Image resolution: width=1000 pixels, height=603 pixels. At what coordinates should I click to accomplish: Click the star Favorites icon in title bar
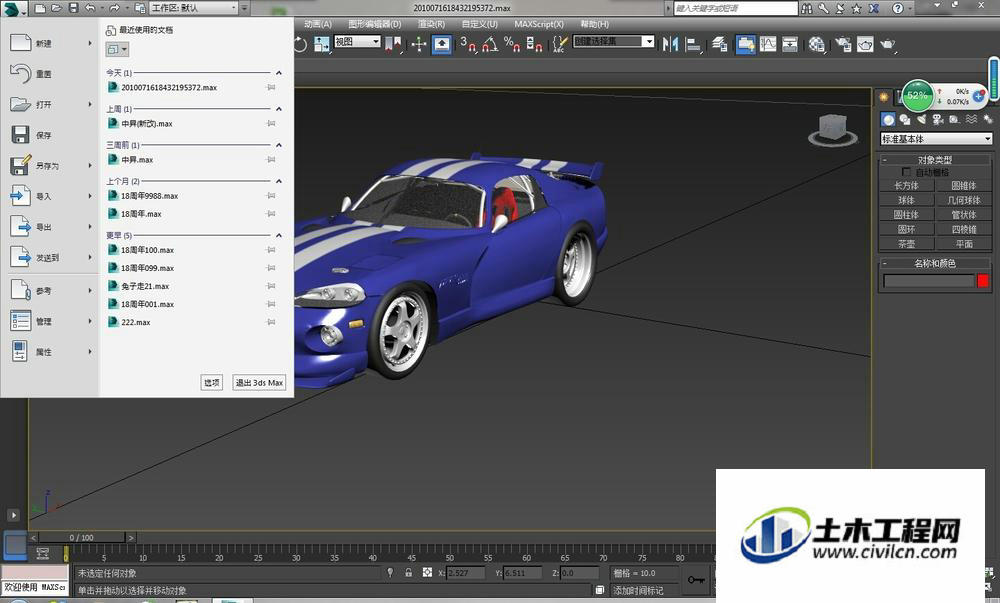(x=857, y=8)
